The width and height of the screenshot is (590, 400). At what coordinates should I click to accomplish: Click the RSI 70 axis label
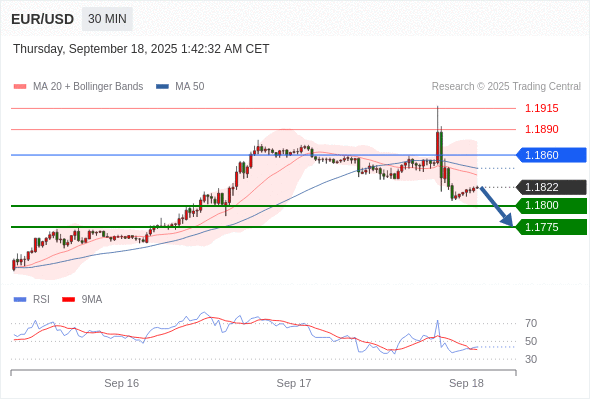[531, 323]
